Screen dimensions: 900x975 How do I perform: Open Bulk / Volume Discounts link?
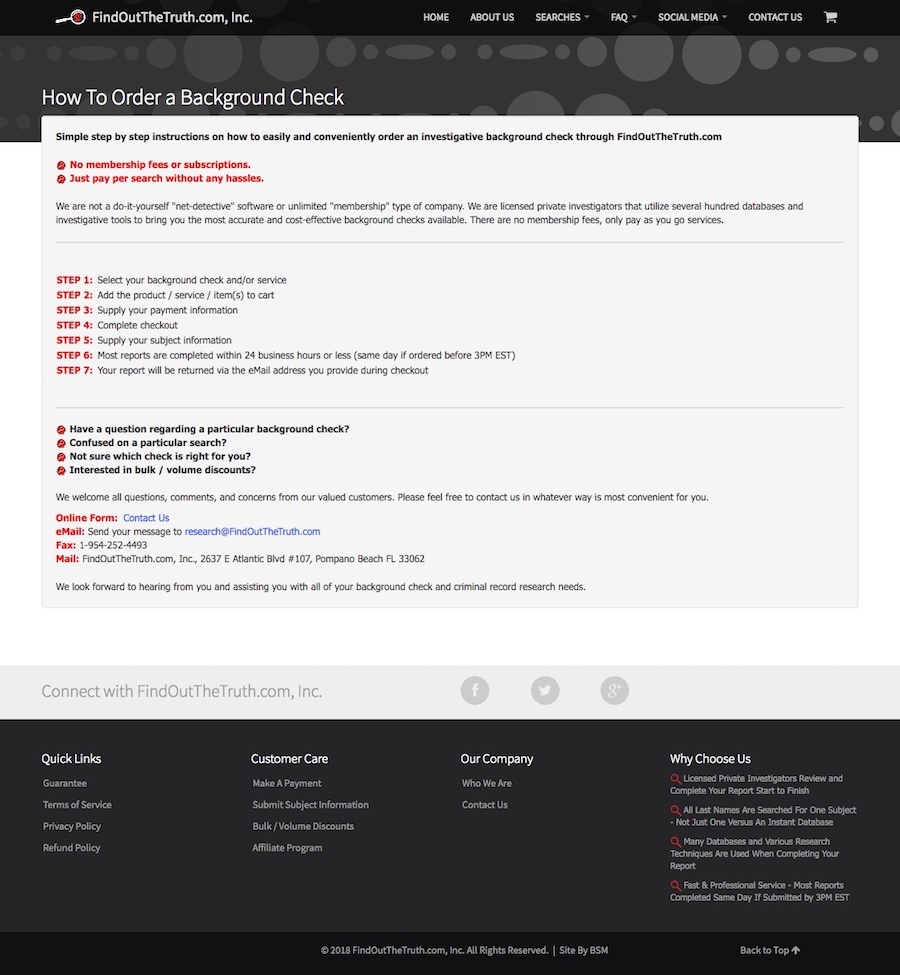303,826
